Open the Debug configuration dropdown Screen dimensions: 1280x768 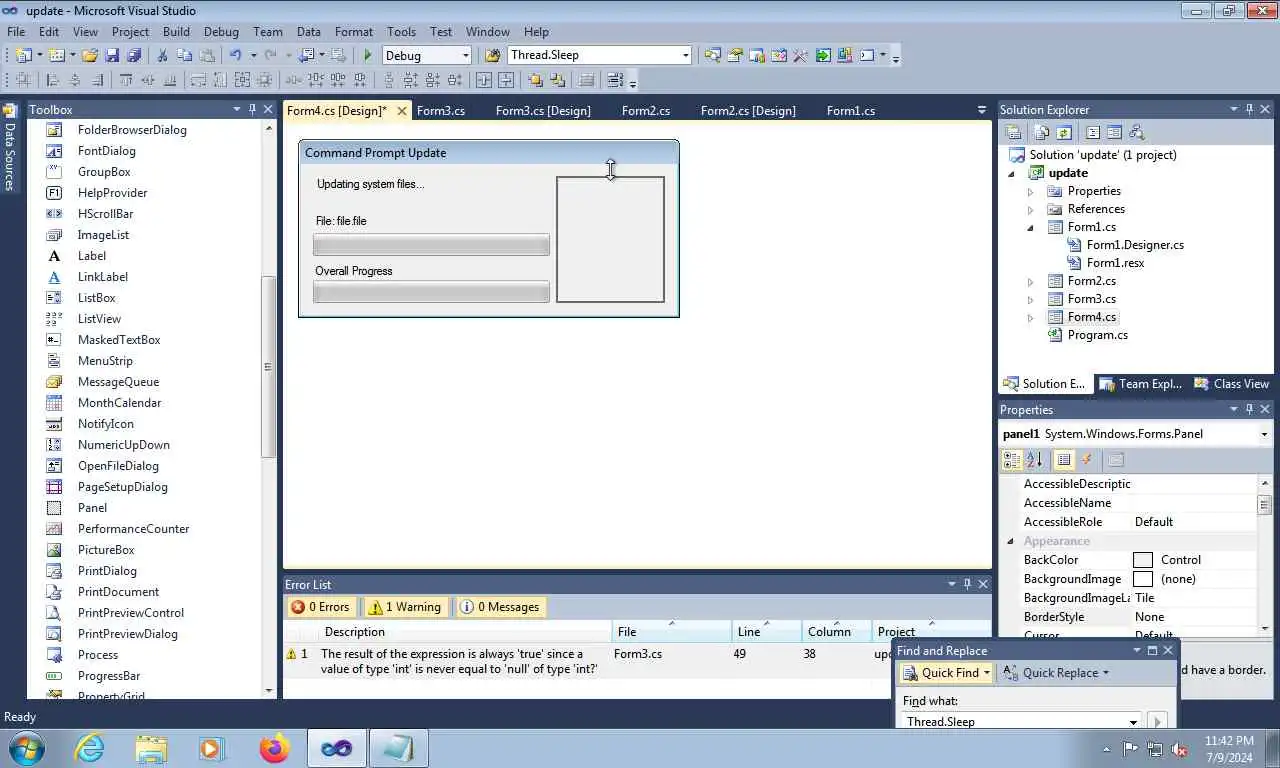pyautogui.click(x=465, y=56)
